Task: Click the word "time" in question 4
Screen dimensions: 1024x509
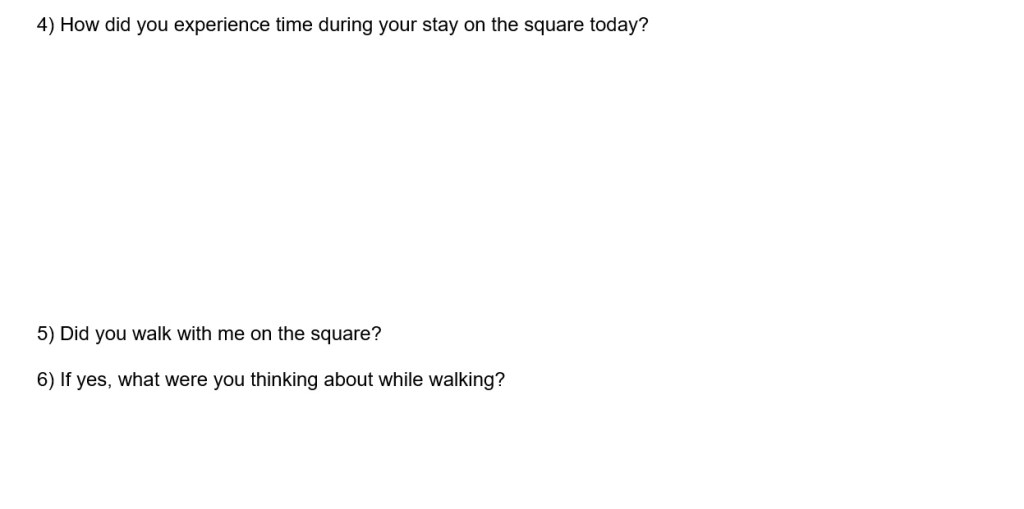Action: (x=294, y=25)
